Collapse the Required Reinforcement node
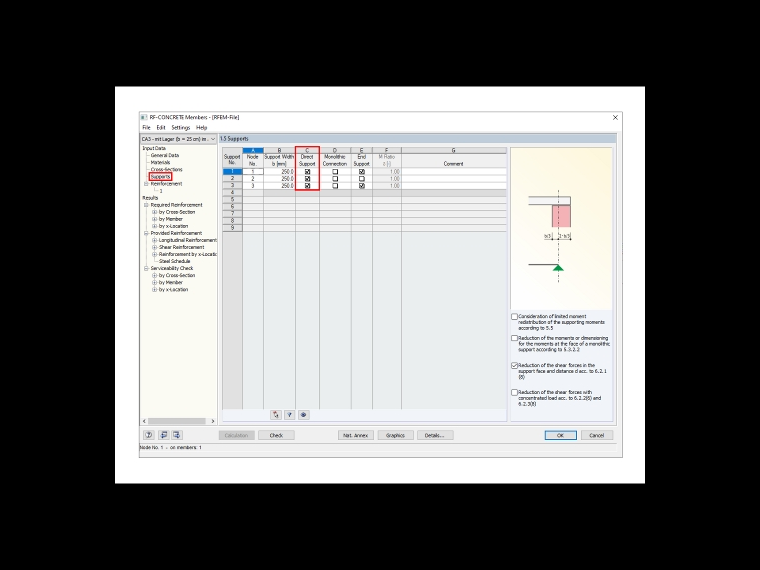Screen dimensions: 760x570 point(146,205)
